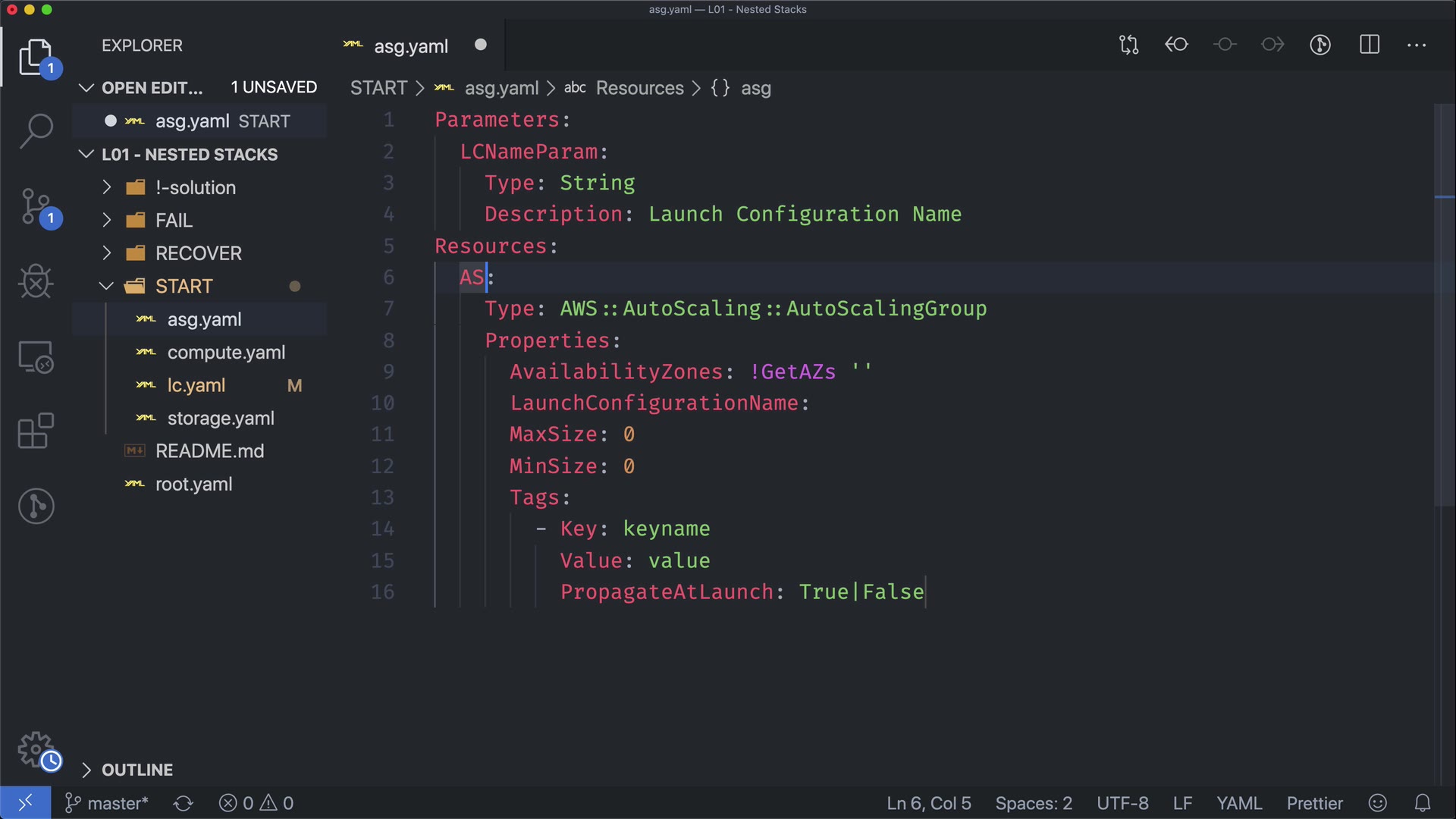This screenshot has height=819, width=1456.
Task: Click the Synchronize Changes status icon
Action: 183,803
